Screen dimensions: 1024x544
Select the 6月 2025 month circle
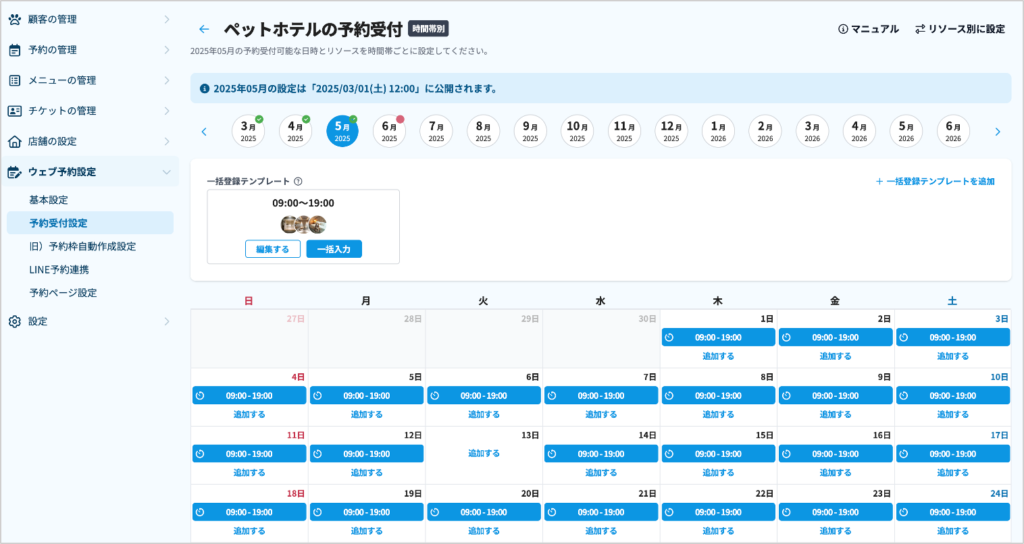click(389, 132)
